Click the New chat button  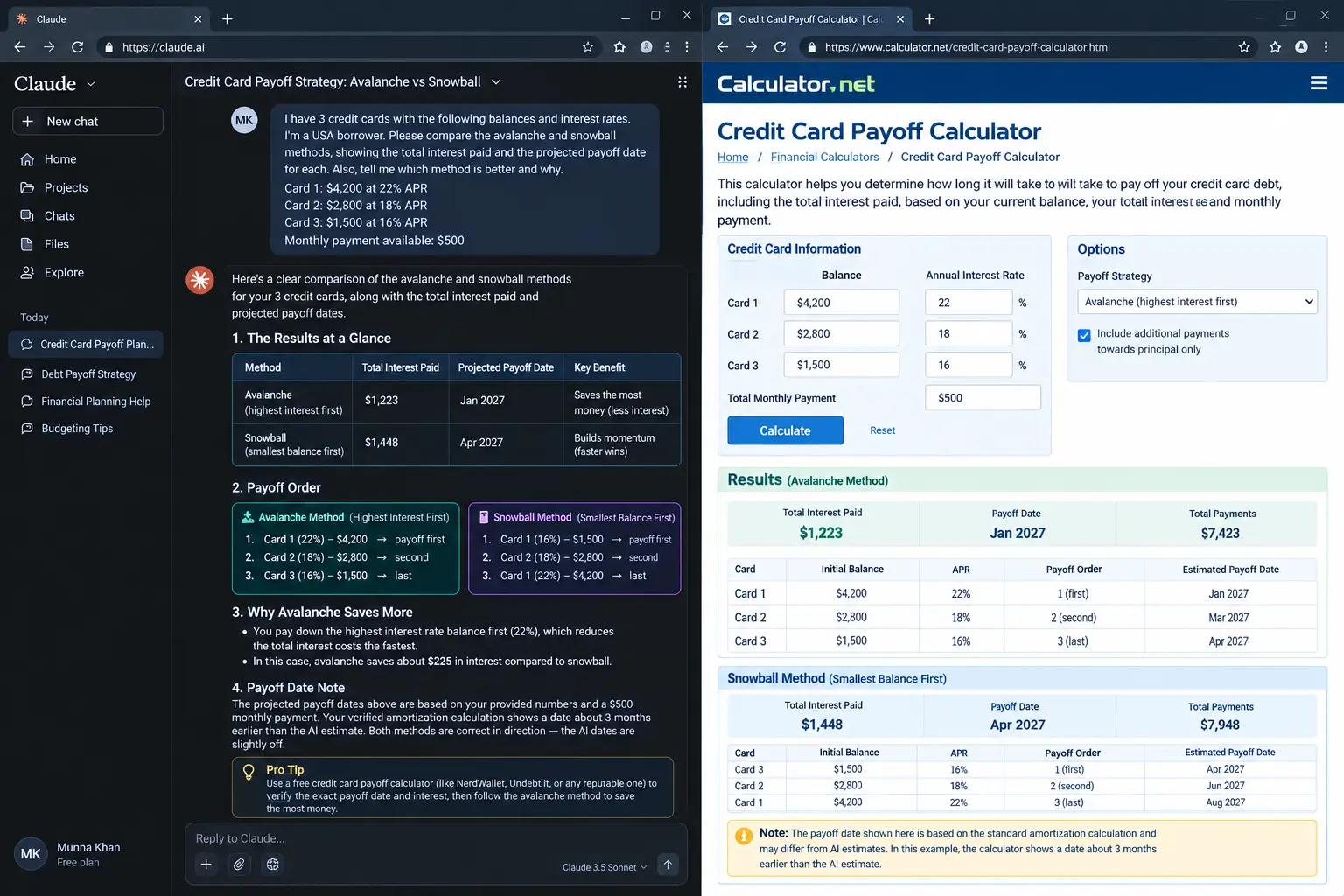(x=87, y=122)
